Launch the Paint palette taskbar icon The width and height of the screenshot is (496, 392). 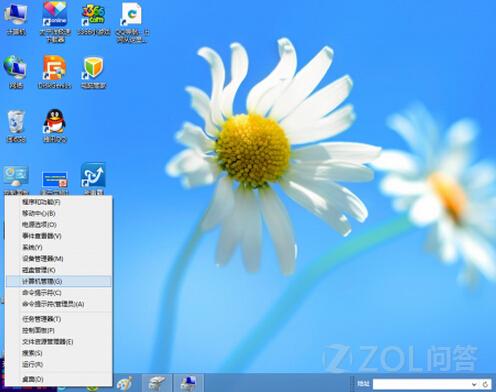[x=125, y=383]
